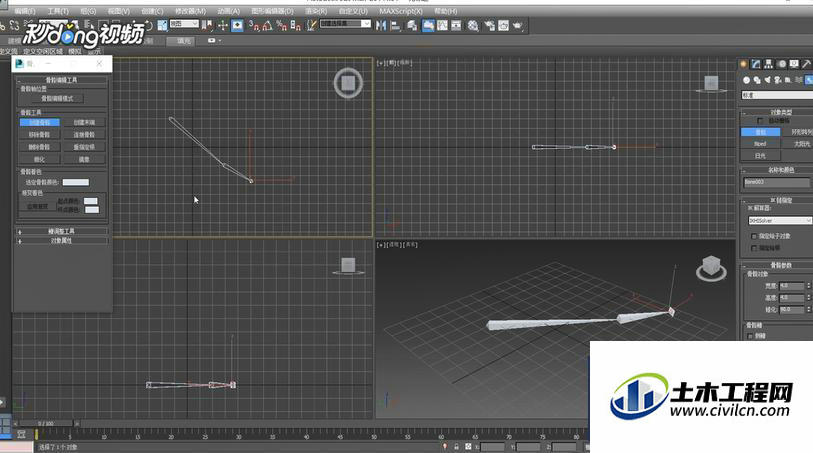Open the reference coordinate system dropdown

click(x=185, y=24)
